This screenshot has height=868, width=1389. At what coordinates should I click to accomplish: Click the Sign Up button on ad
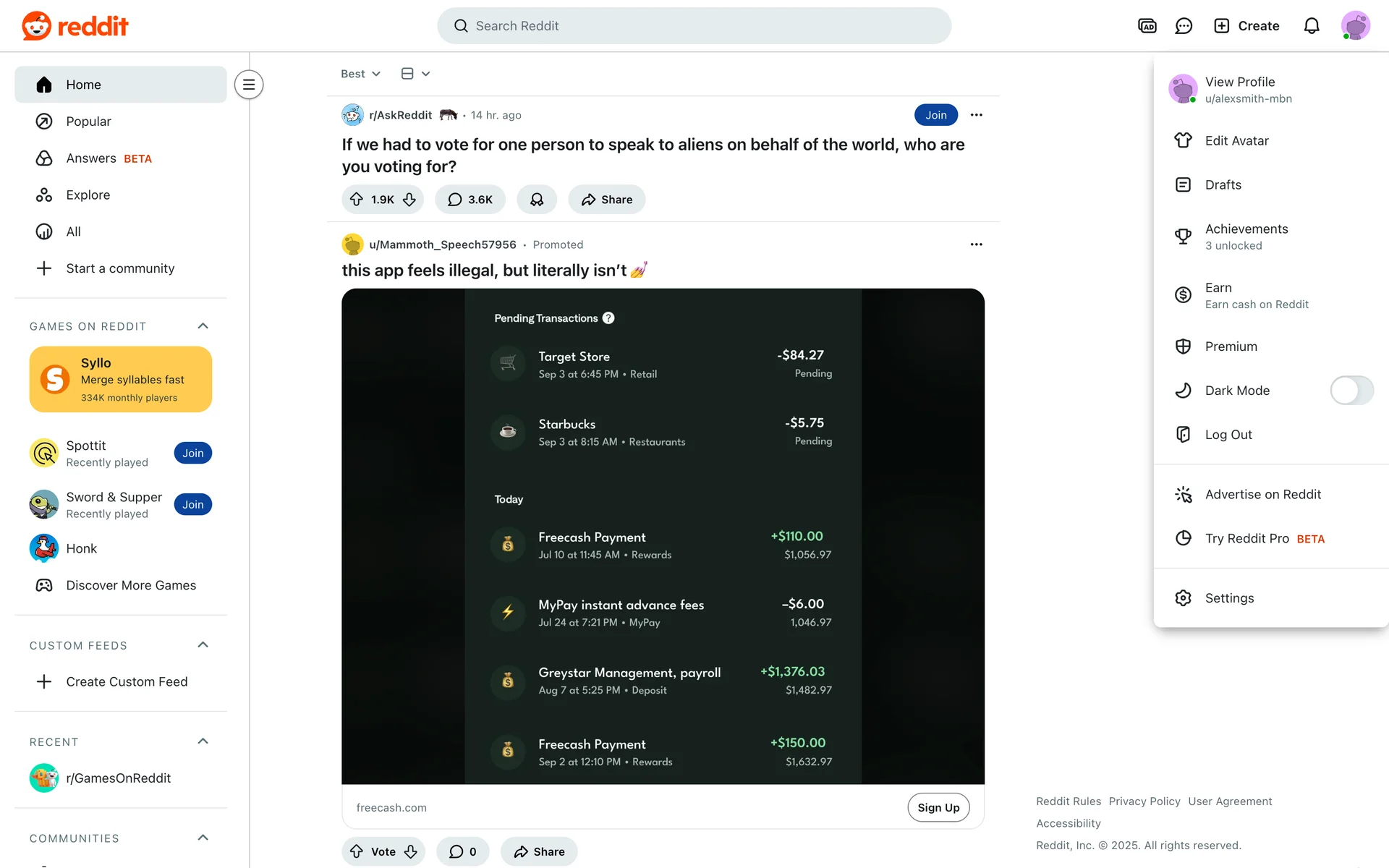(938, 807)
